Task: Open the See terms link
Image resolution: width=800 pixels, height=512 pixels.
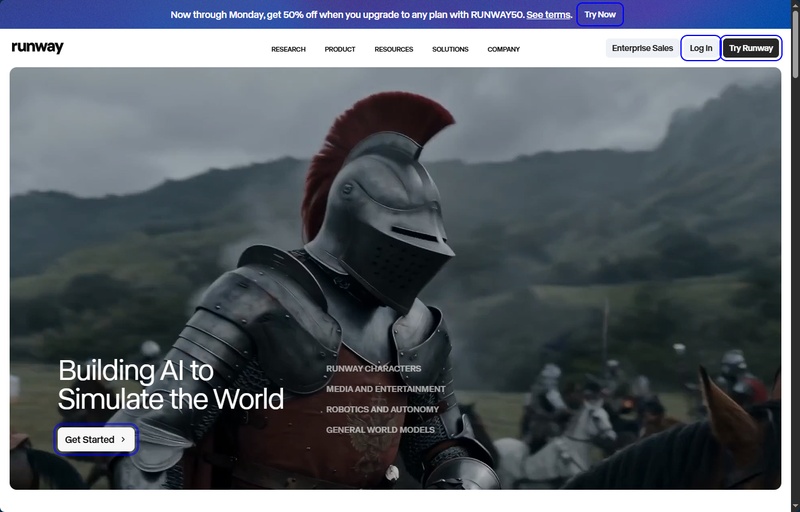Action: 549,15
